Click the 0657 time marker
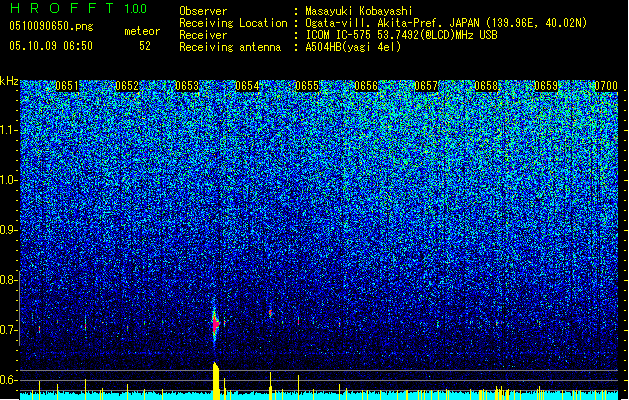Screen dimensions: 629x400 (x=426, y=86)
